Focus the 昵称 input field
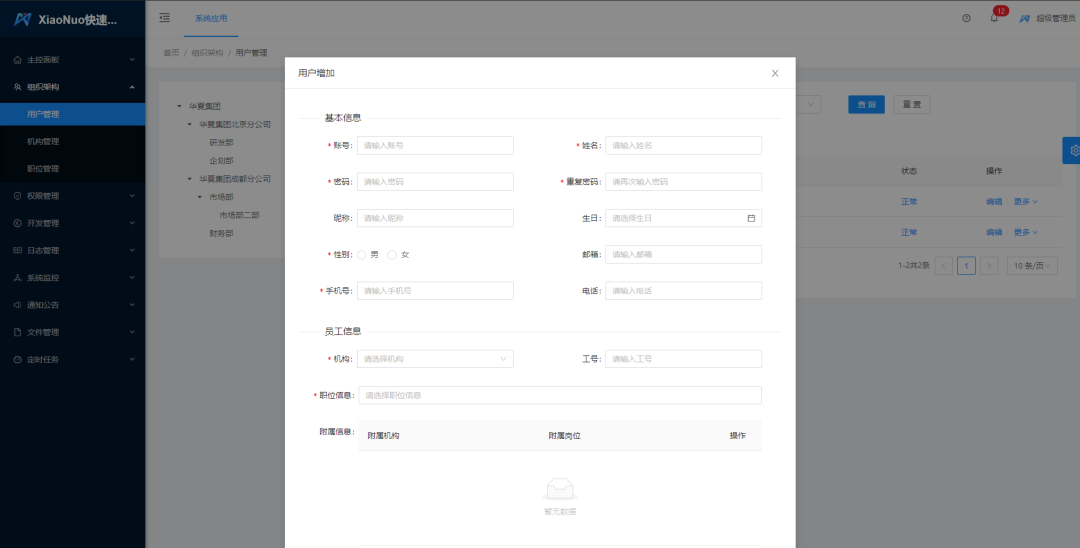The height and width of the screenshot is (548, 1080). point(435,218)
